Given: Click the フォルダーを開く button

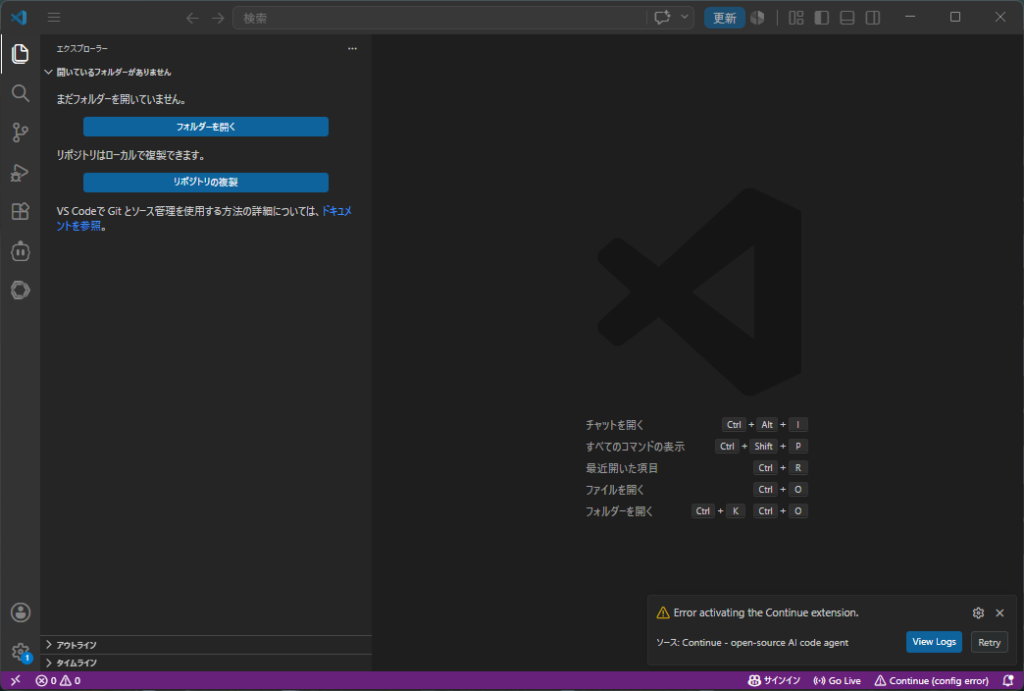Looking at the screenshot, I should tap(206, 127).
